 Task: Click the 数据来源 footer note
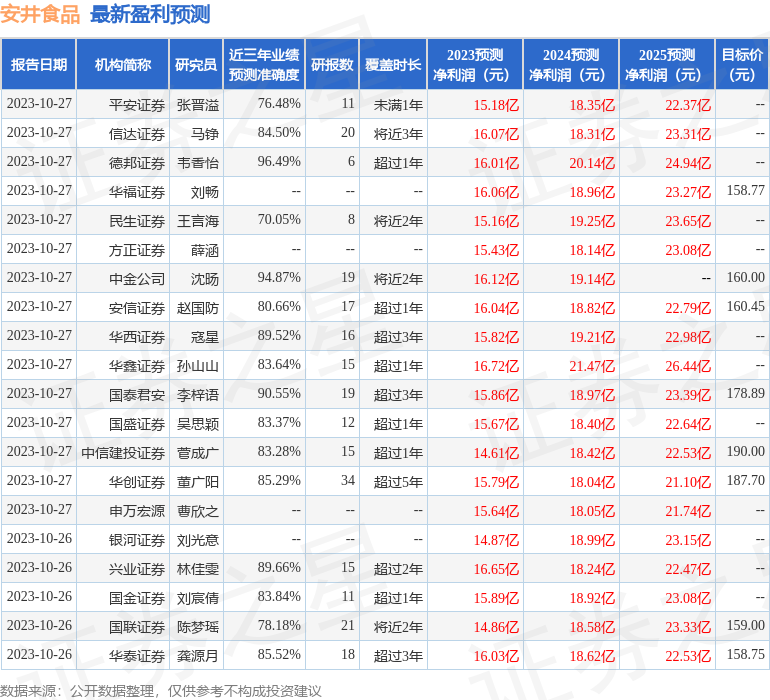point(161,691)
